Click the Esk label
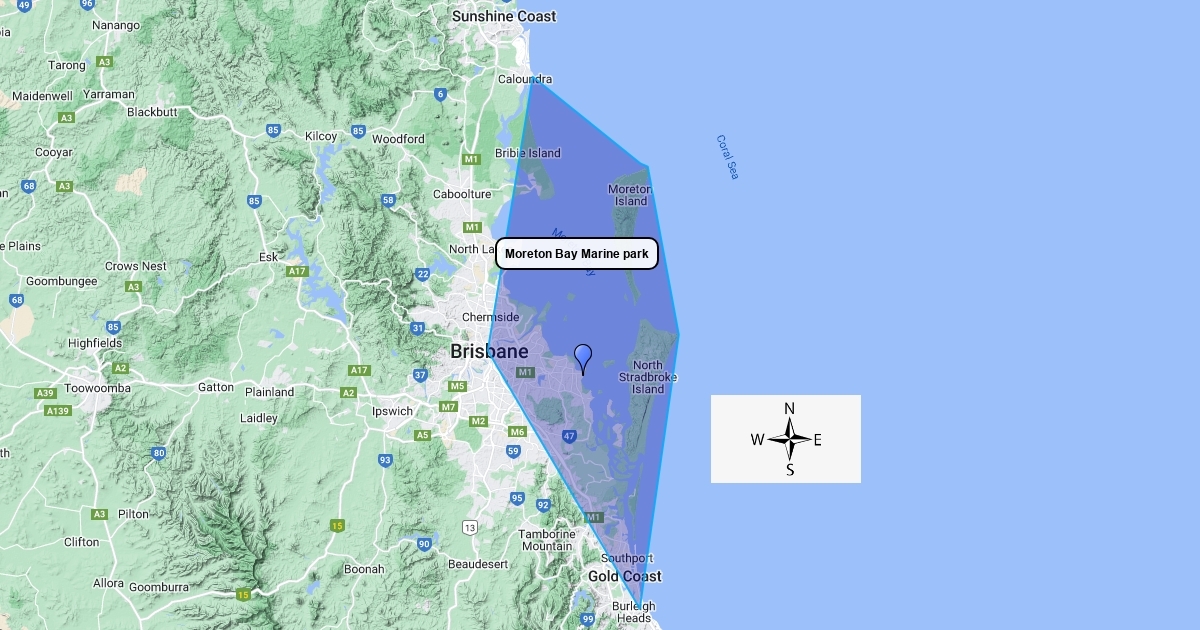The width and height of the screenshot is (1200, 630). 268,257
